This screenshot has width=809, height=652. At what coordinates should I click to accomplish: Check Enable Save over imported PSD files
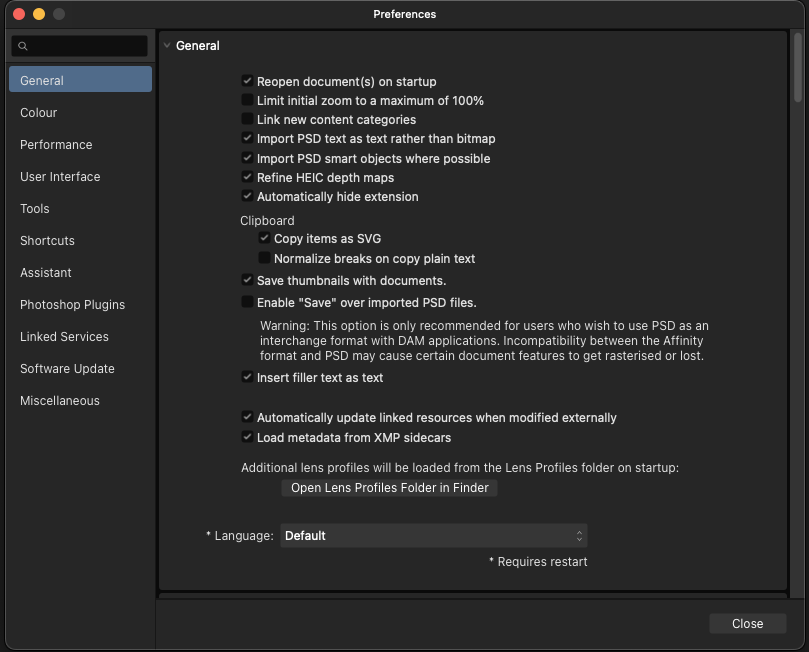(x=247, y=302)
